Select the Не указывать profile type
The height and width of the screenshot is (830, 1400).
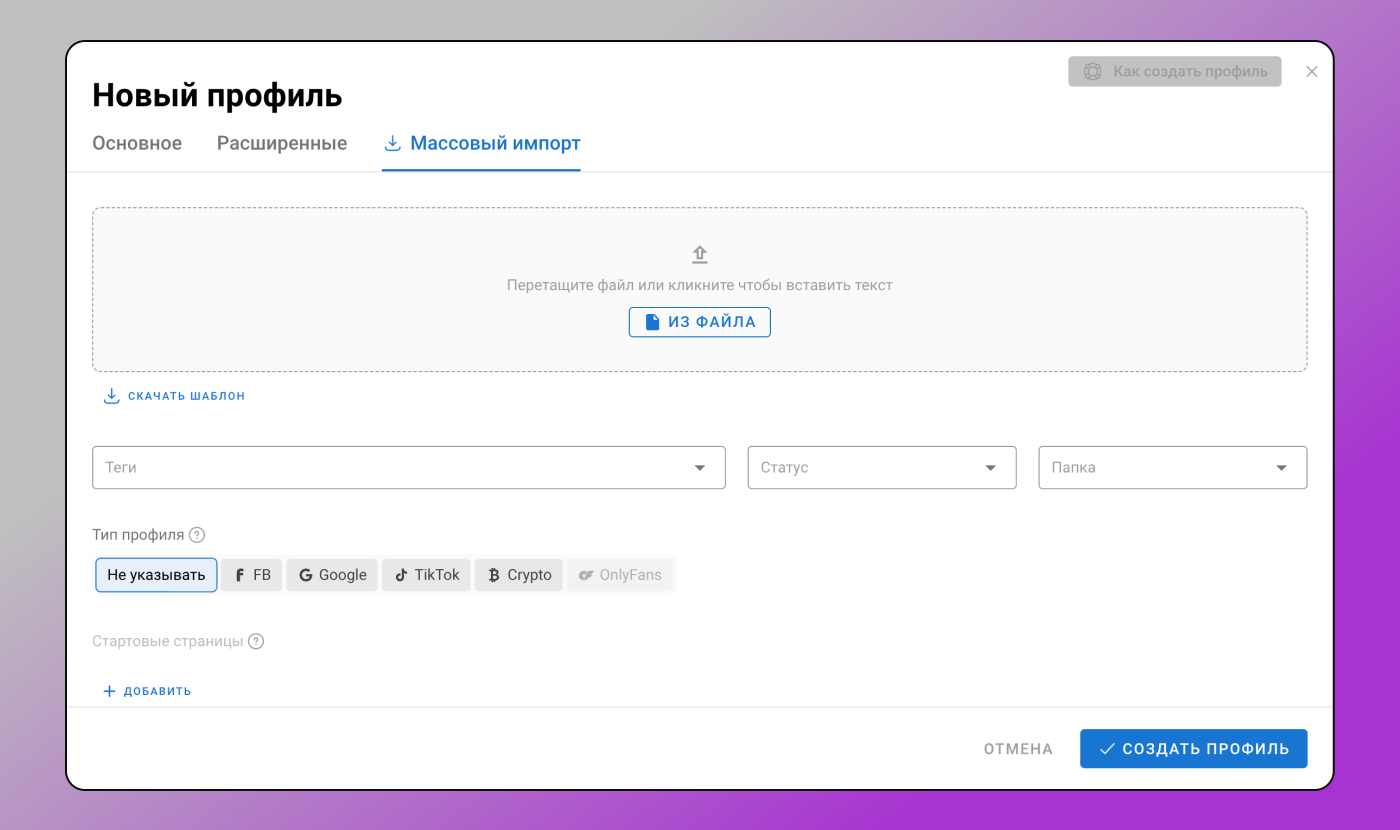pyautogui.click(x=156, y=575)
